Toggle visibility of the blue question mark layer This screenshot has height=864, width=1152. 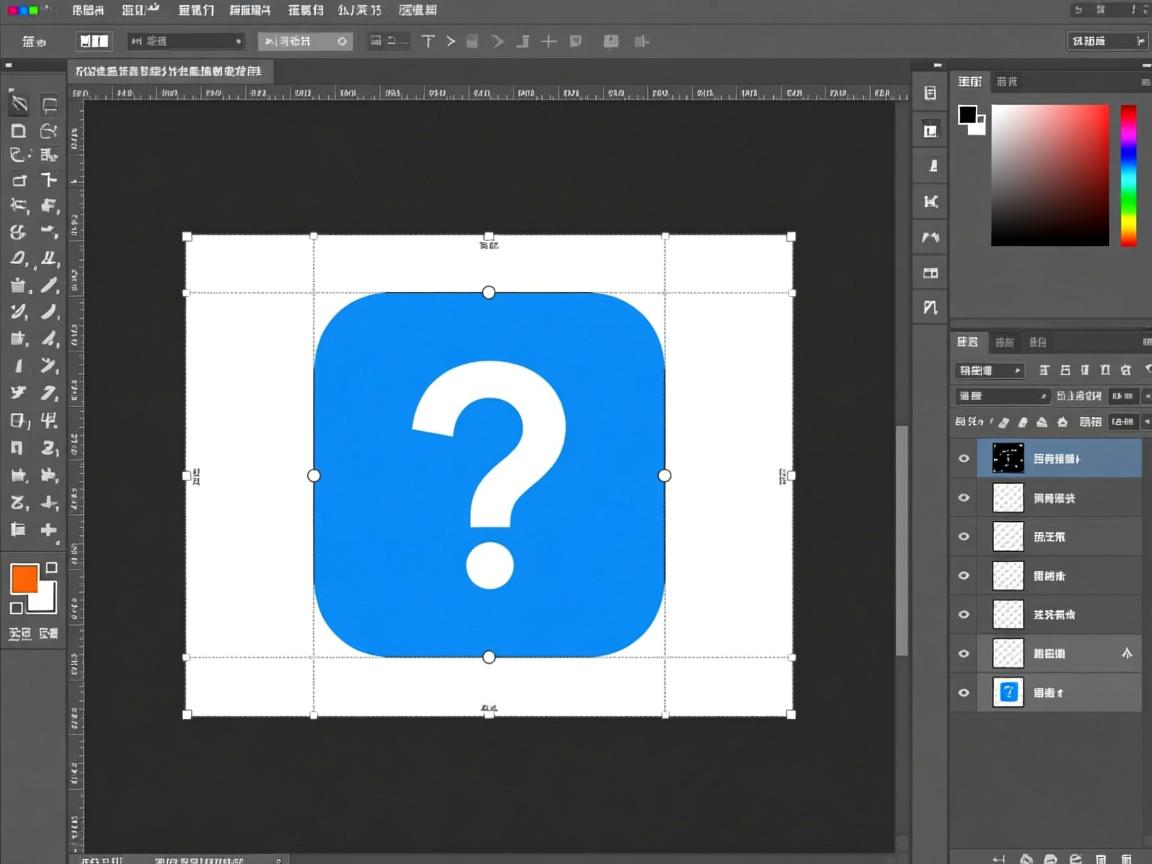[964, 693]
